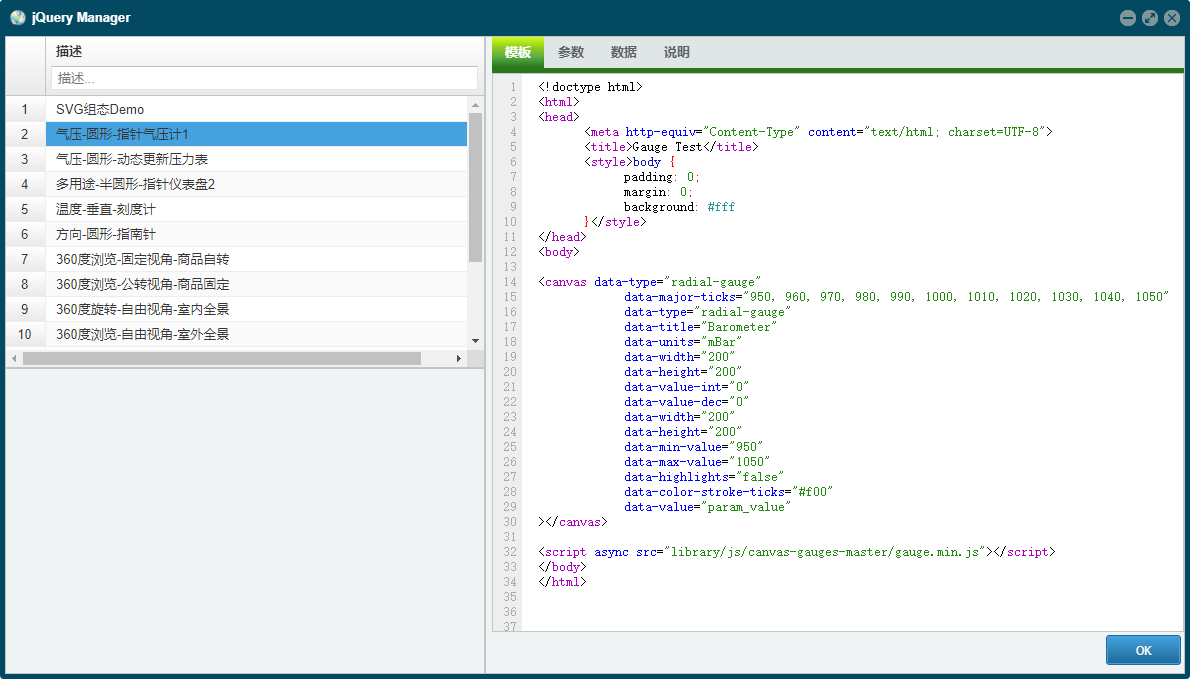Click the data-value-dec="0" line
Viewport: 1190px width, 679px height.
[x=687, y=402]
